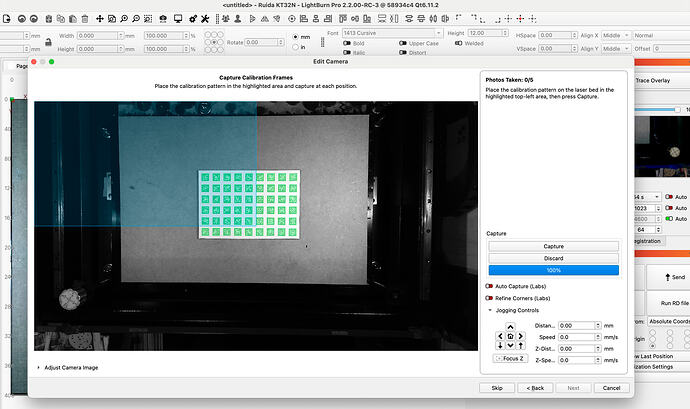Click the Distance field stepper arrows

click(x=598, y=325)
